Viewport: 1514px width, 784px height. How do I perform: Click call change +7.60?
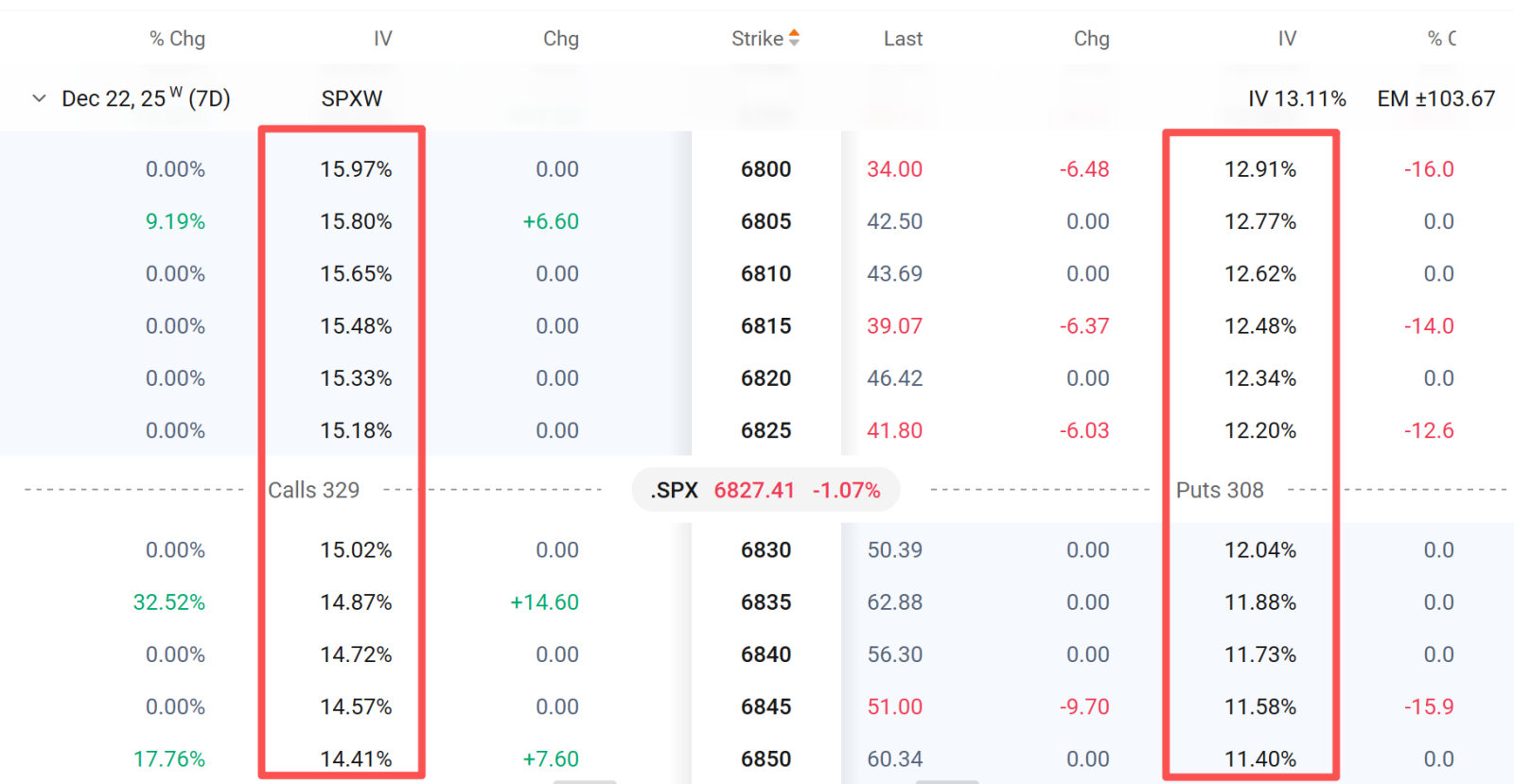coord(551,758)
